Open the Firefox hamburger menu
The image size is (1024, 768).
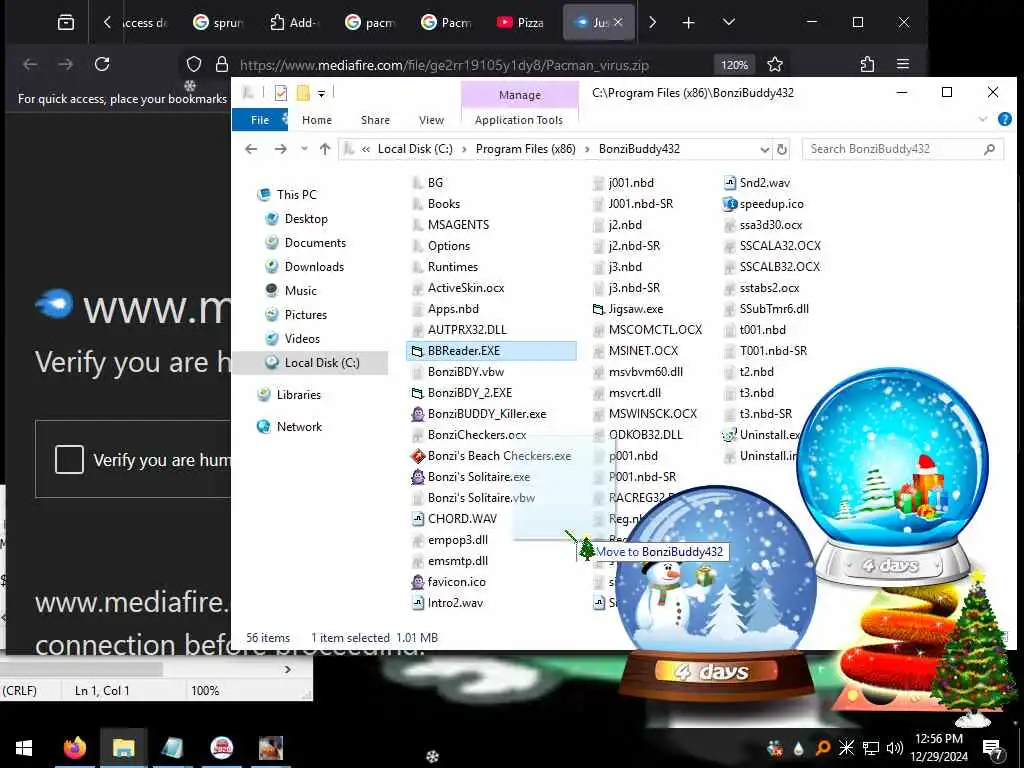[x=903, y=64]
